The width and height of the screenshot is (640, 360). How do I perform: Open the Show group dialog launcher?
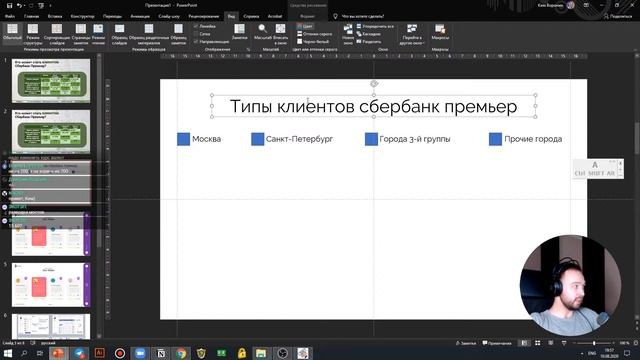click(248, 49)
